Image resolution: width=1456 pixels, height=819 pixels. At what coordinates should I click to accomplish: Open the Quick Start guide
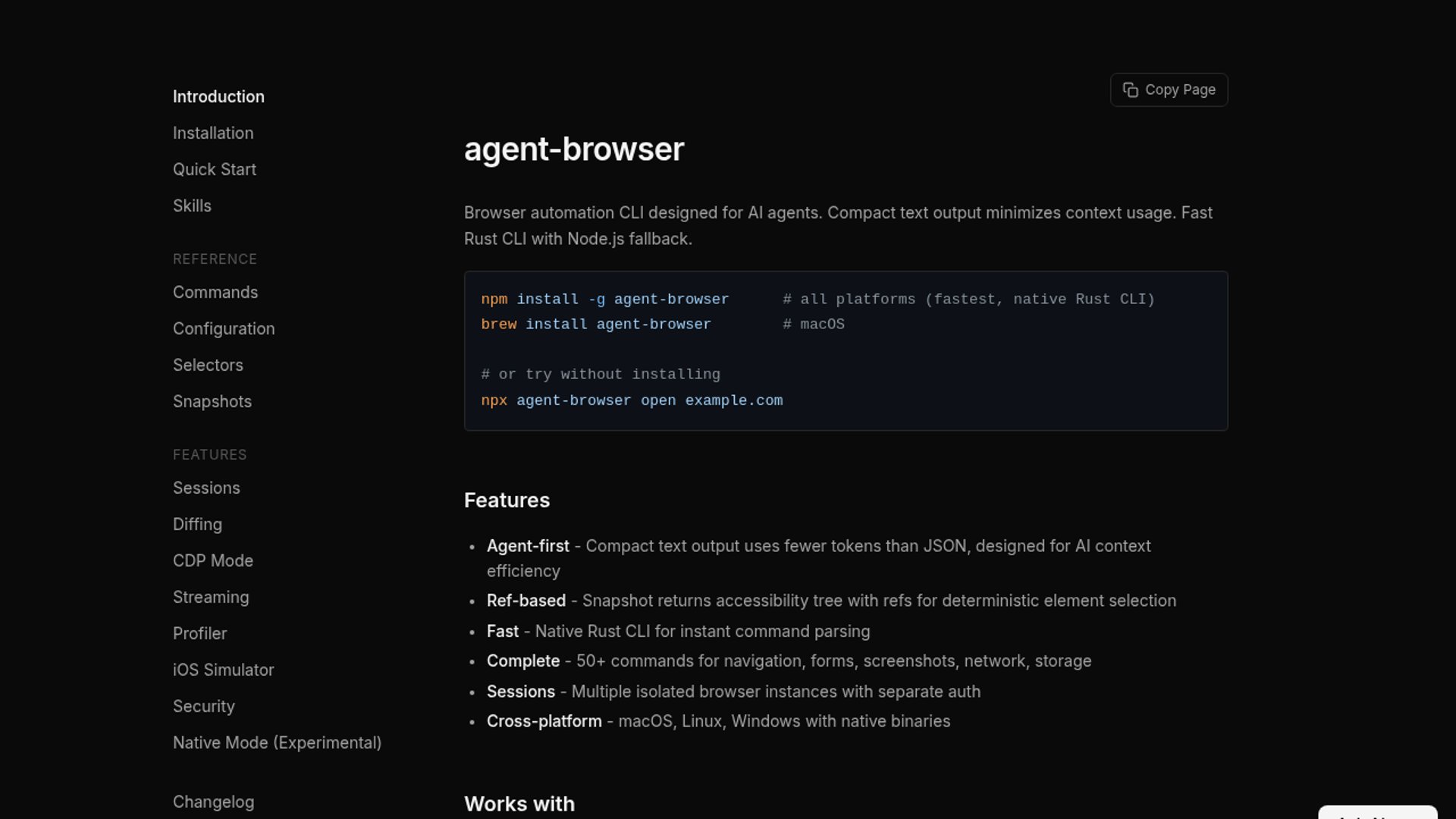tap(215, 170)
